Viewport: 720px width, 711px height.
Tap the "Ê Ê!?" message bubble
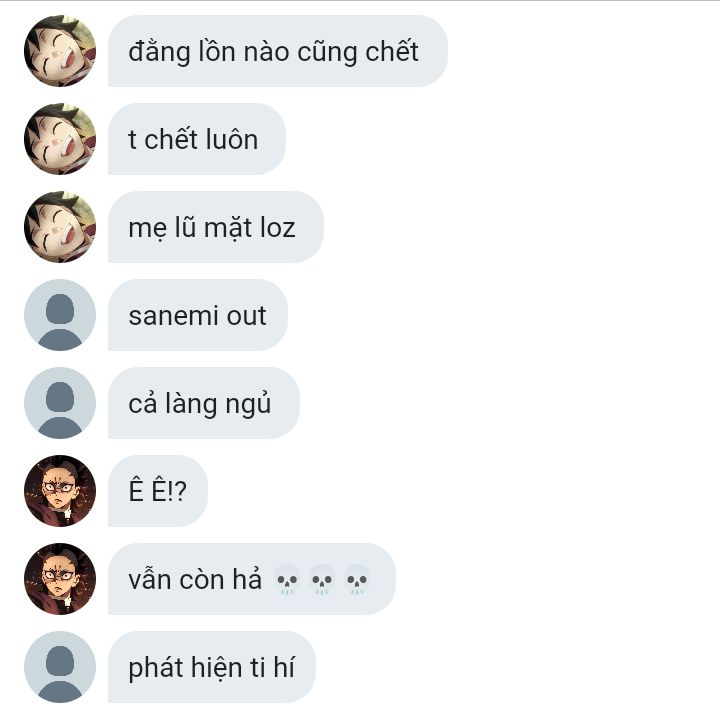[x=158, y=491]
